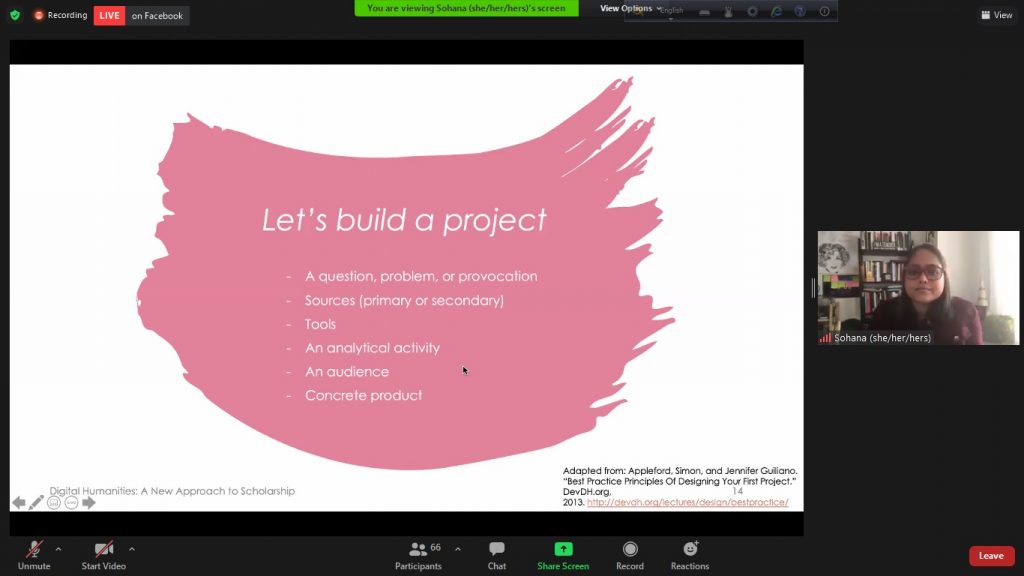1024x576 pixels.
Task: Open the Reactions menu
Action: pyautogui.click(x=690, y=550)
